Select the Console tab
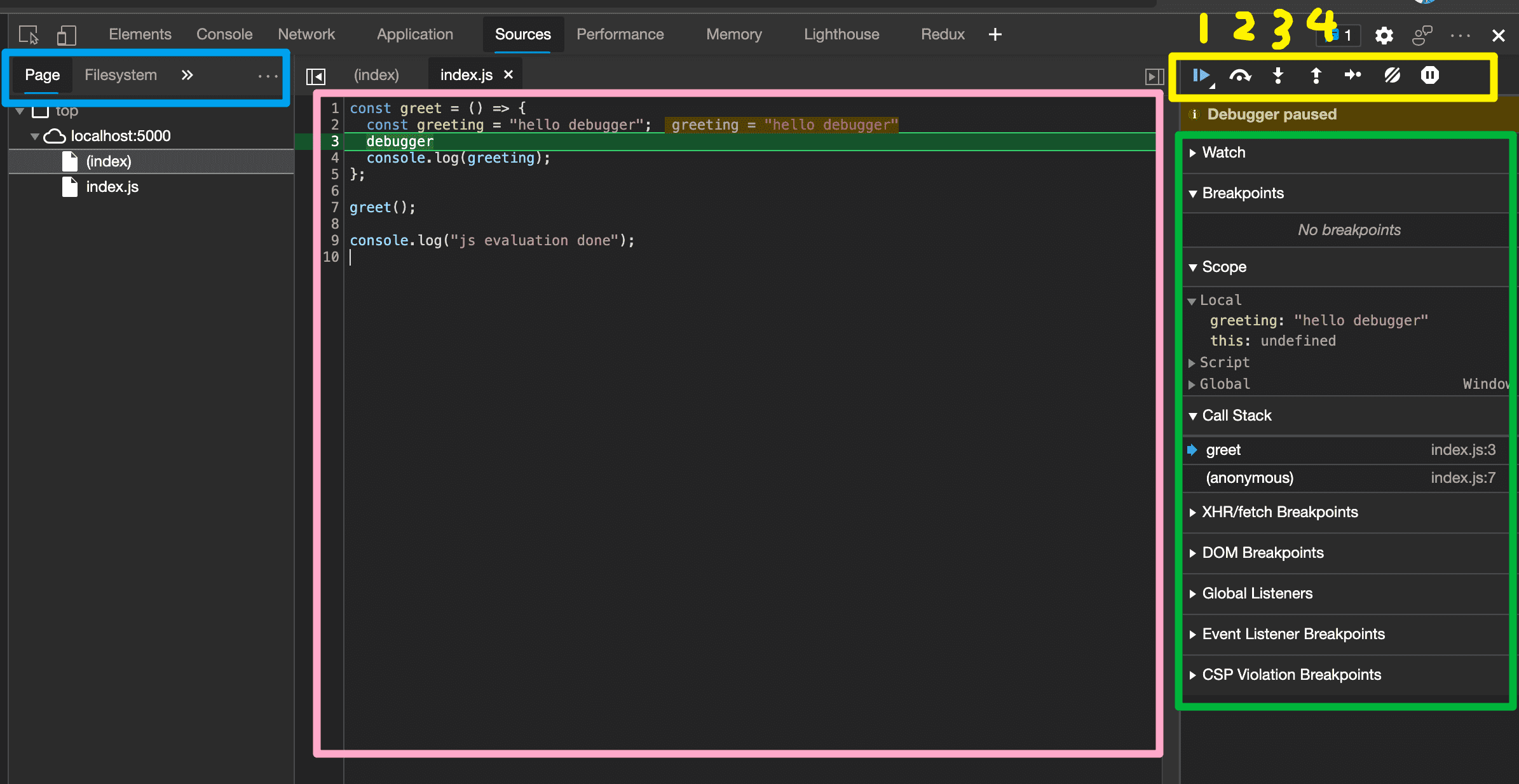This screenshot has height=784, width=1519. (225, 33)
